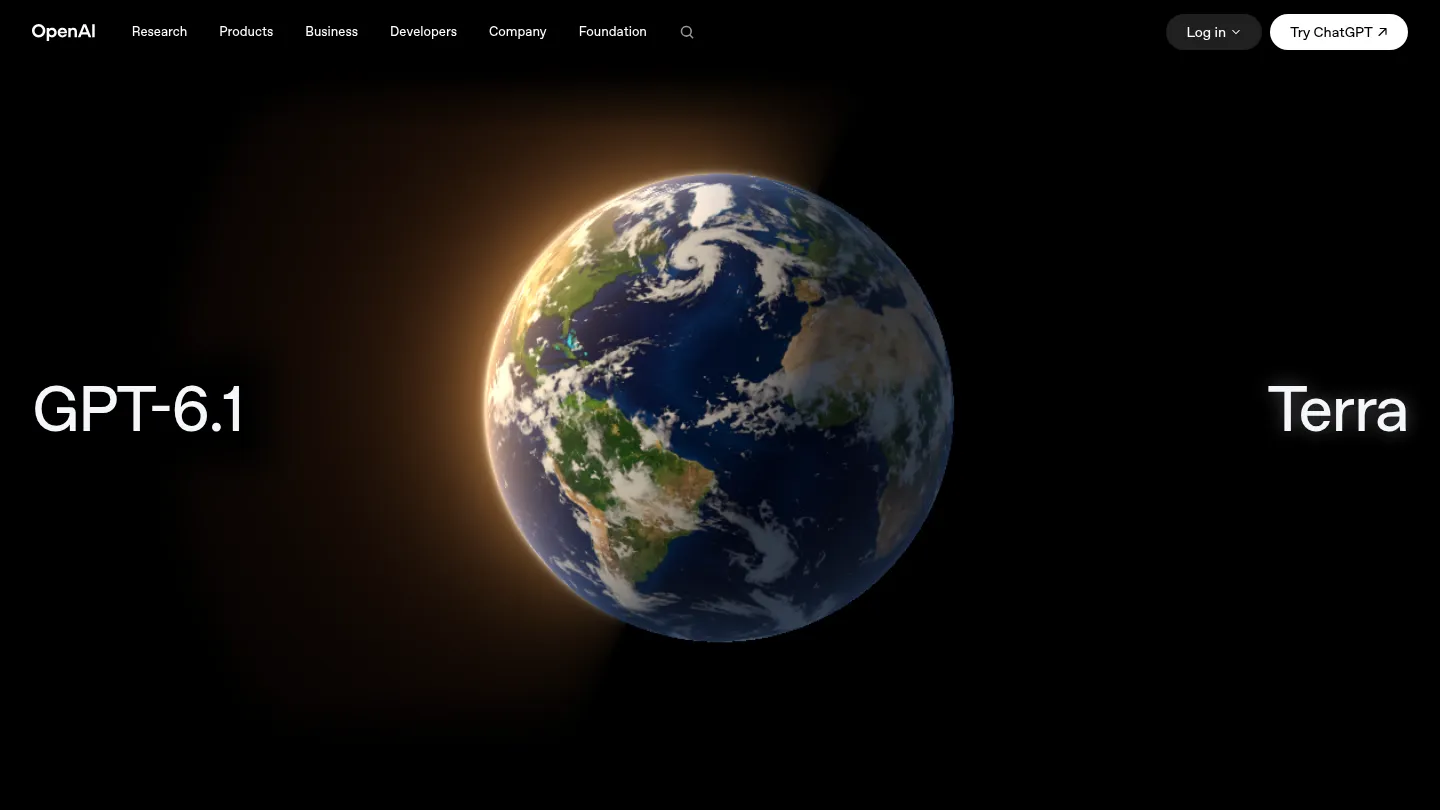Screen dimensions: 1440x810
Task: Click the OpenAI logo
Action: click(64, 32)
